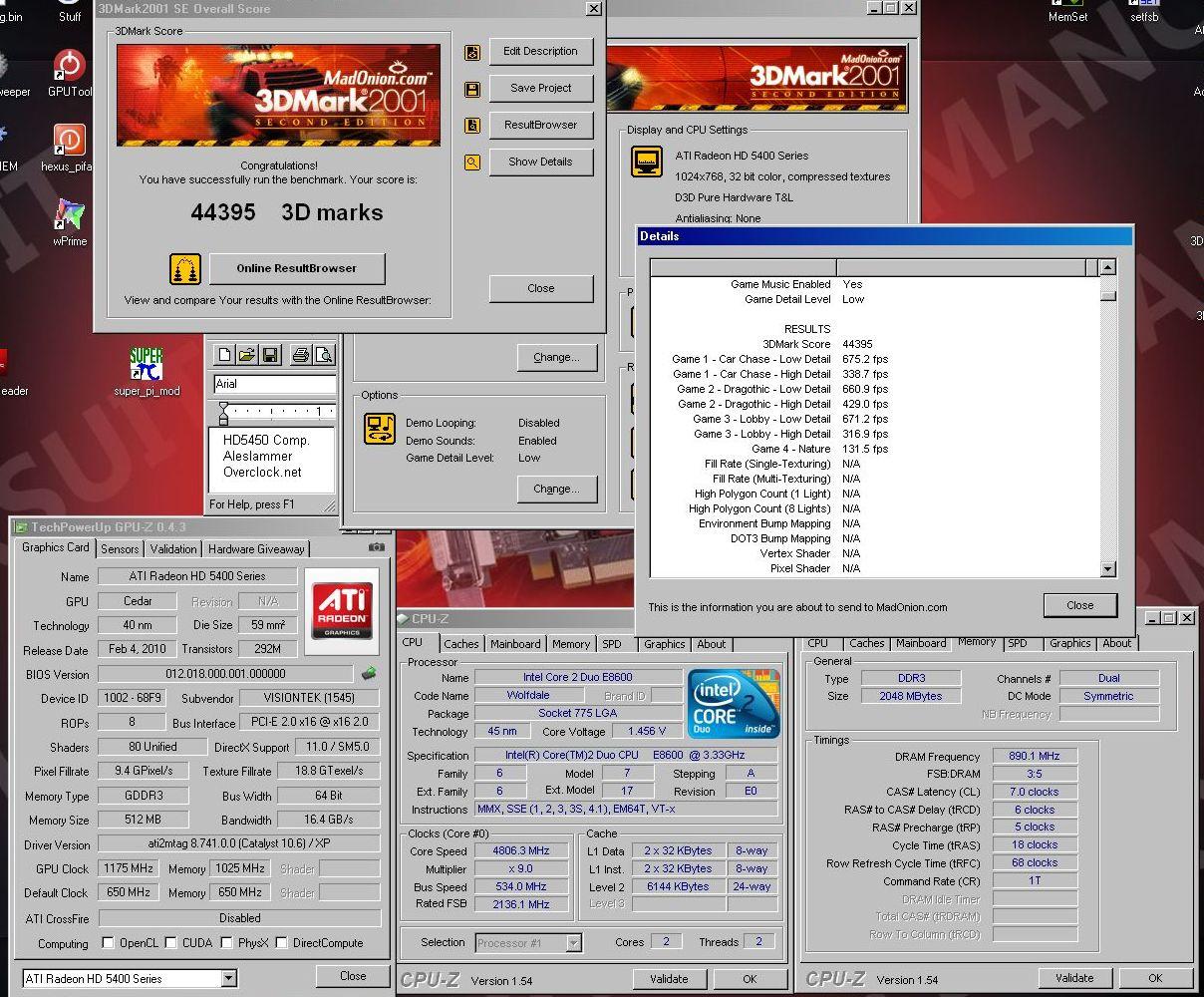Click the Change button inside Options group
The height and width of the screenshot is (997, 1204).
pos(556,490)
